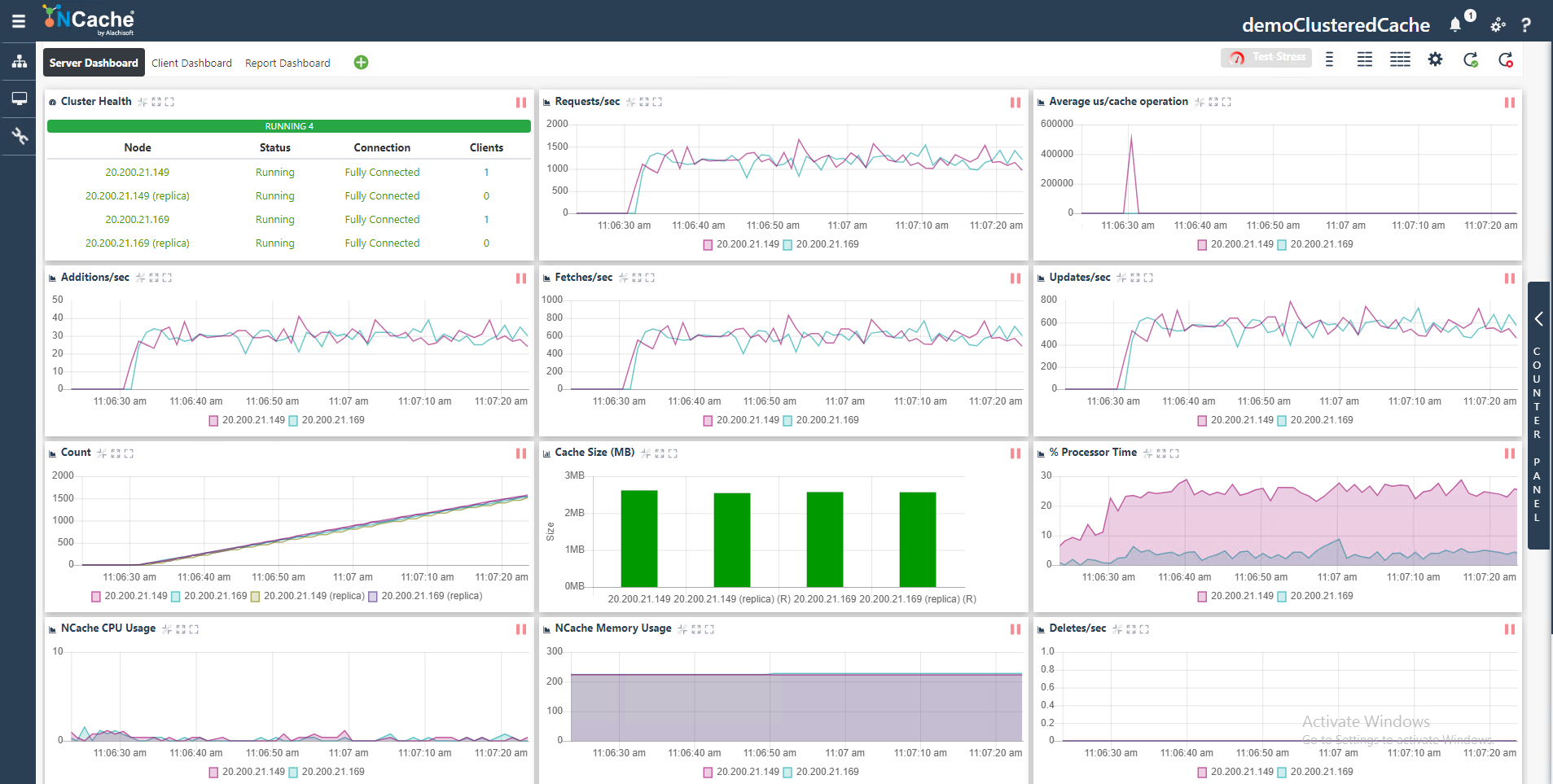Click the RUNNING 4 green status bar
Image resolution: width=1553 pixels, height=784 pixels.
click(x=289, y=126)
